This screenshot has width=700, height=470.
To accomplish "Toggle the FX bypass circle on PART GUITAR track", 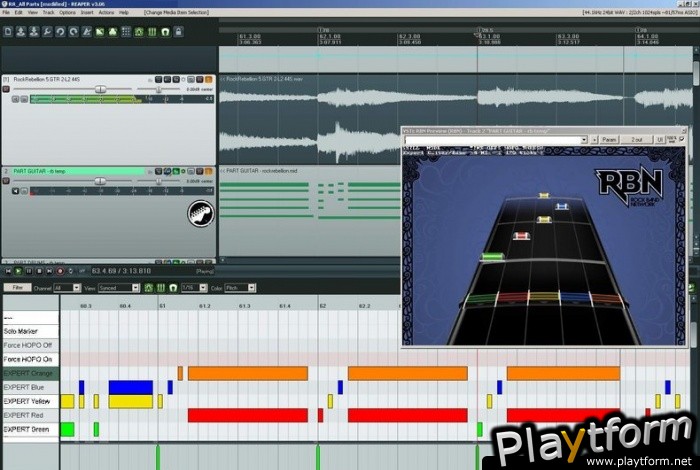I will coord(183,171).
